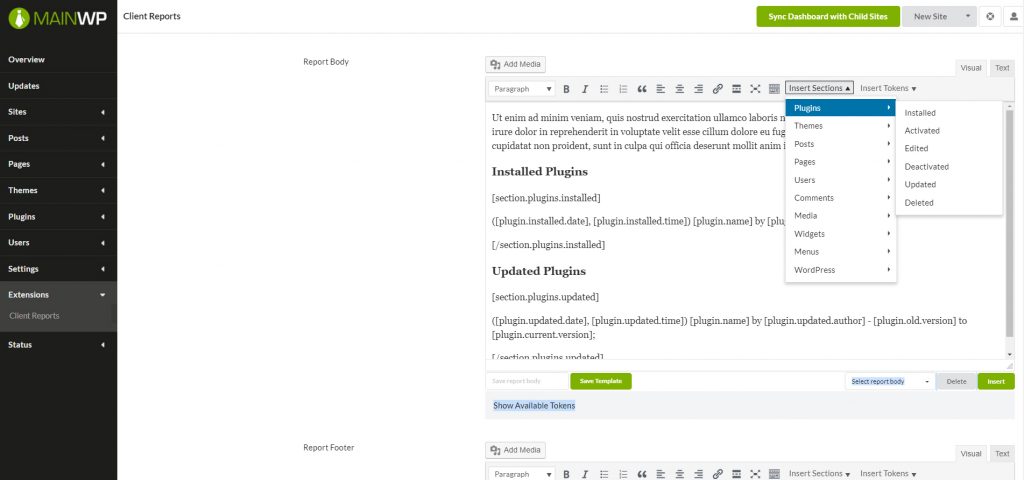Click Sync Dashboard with Child Sites button
The width and height of the screenshot is (1024, 480).
point(827,16)
